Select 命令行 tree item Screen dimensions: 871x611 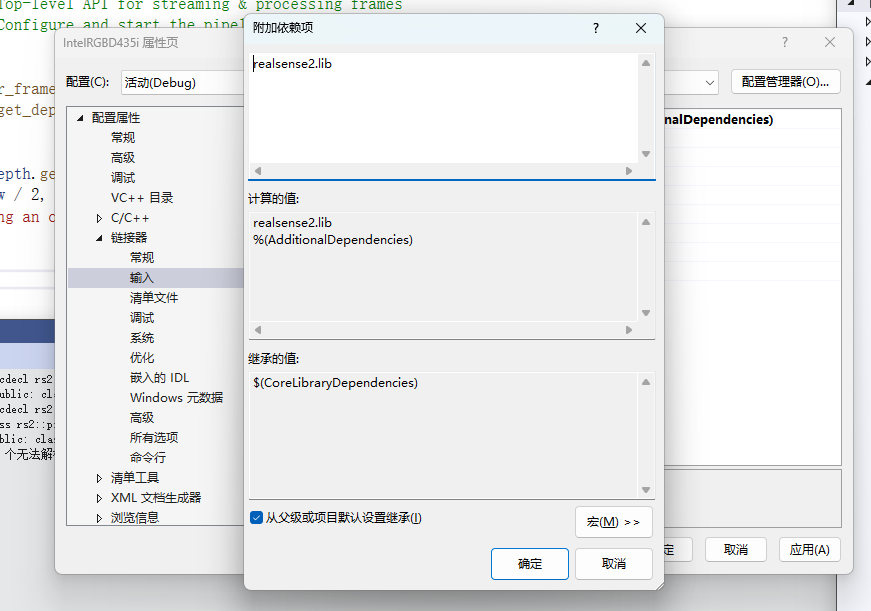click(148, 458)
